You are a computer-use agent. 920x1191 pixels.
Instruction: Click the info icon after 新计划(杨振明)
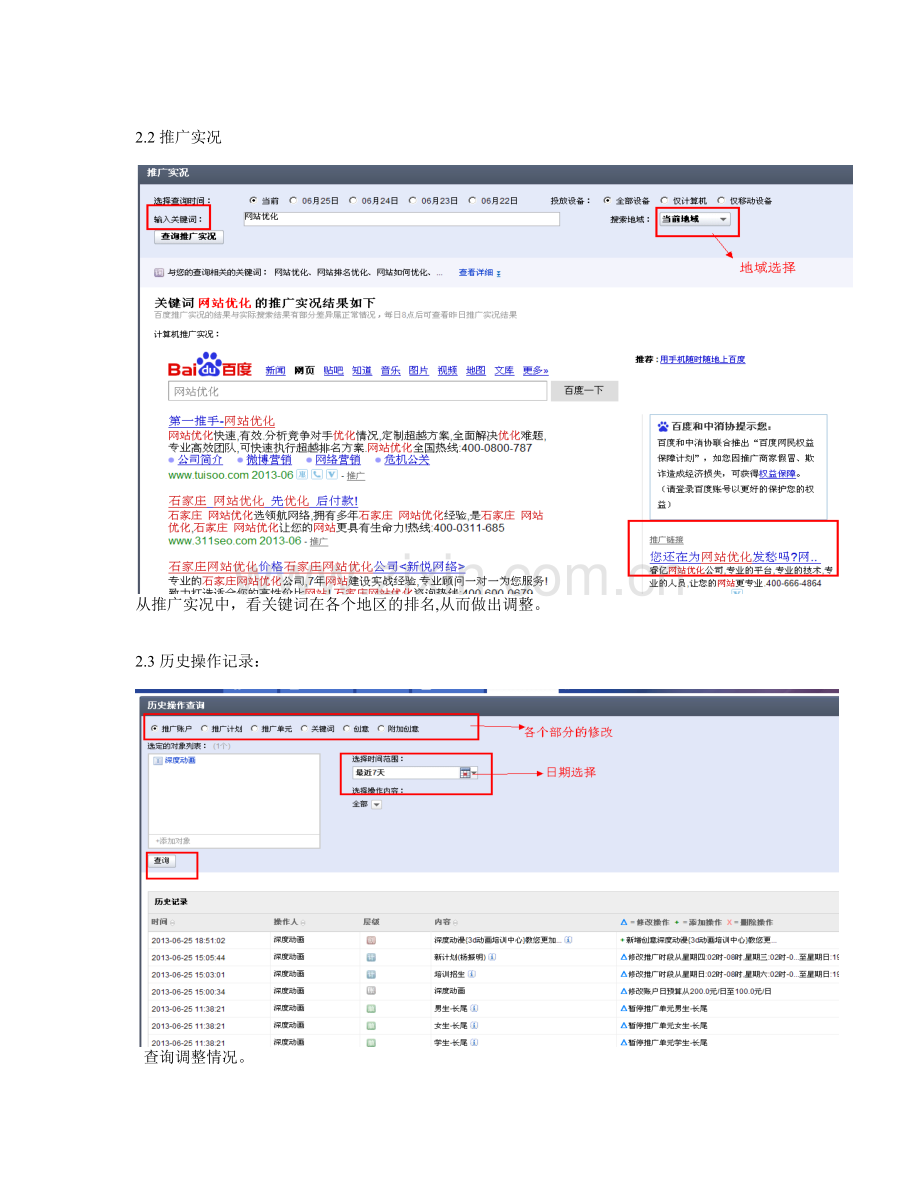[492, 957]
